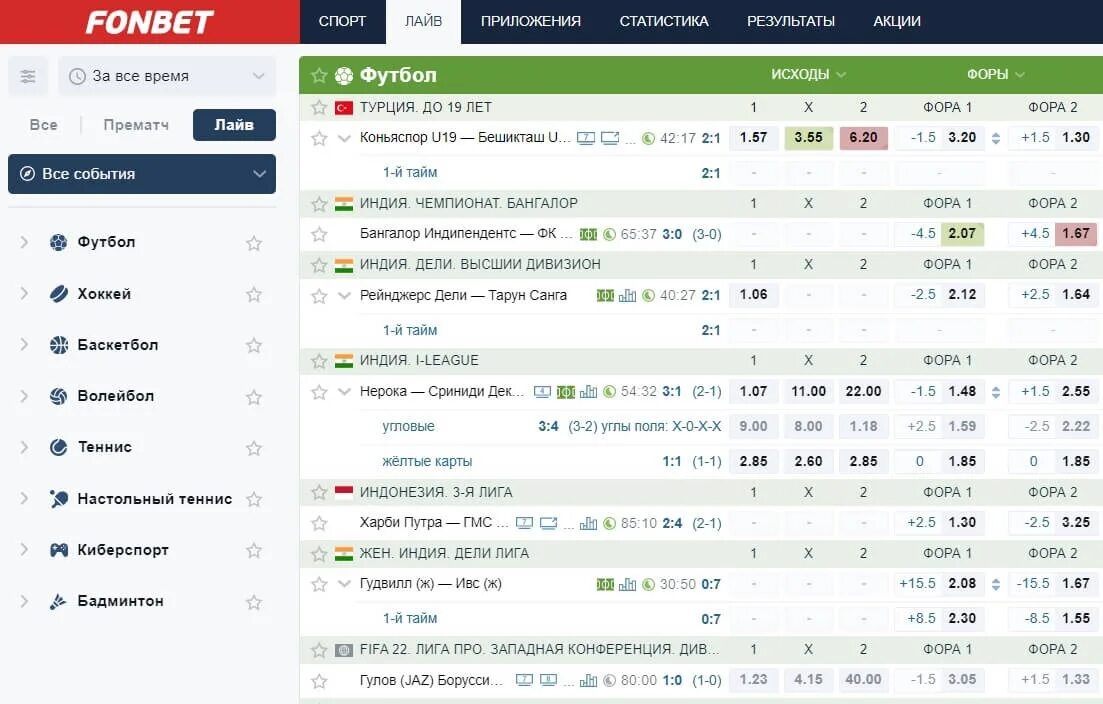This screenshot has width=1103, height=704.
Task: Bet on ФОРА 1 odds 2.07 Бангалор
Action: (962, 233)
